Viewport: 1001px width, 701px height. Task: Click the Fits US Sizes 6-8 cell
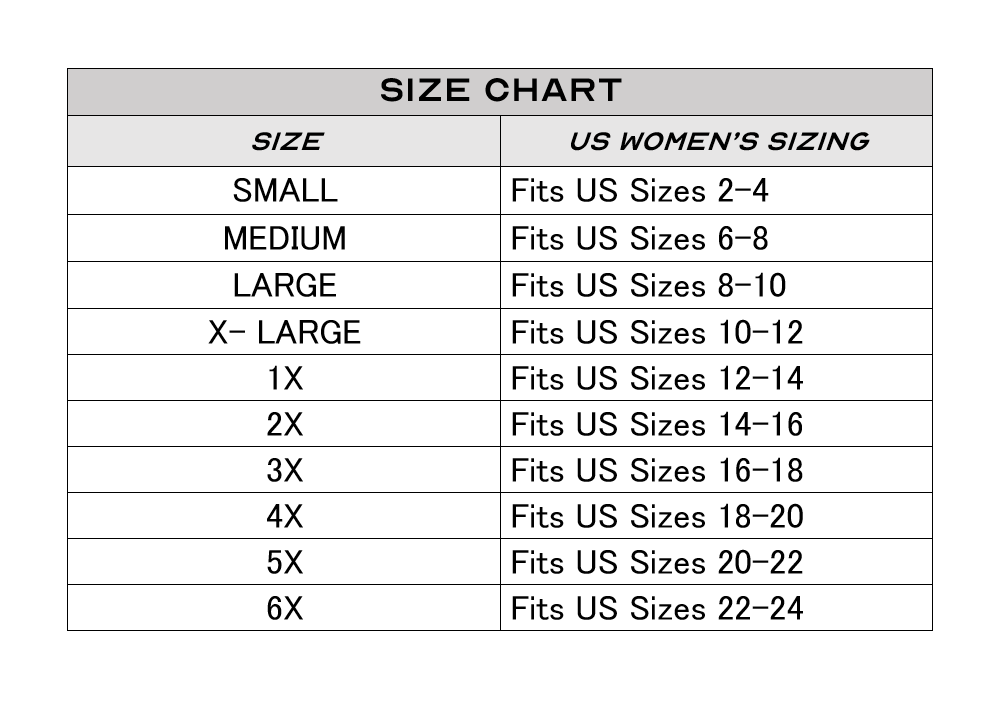pos(716,238)
